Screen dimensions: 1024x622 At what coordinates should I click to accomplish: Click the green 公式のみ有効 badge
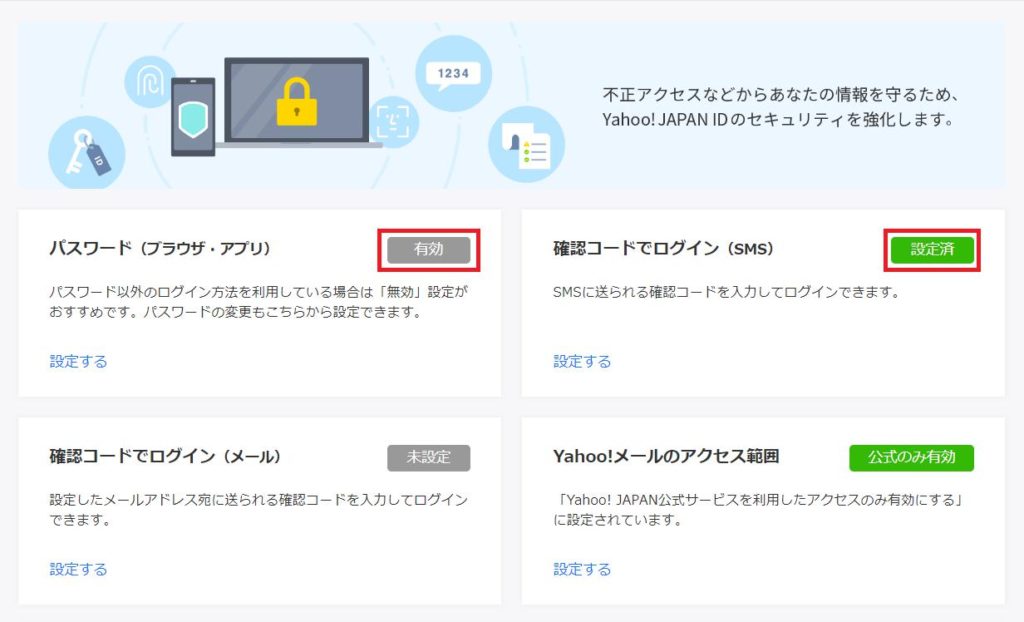pyautogui.click(x=911, y=457)
